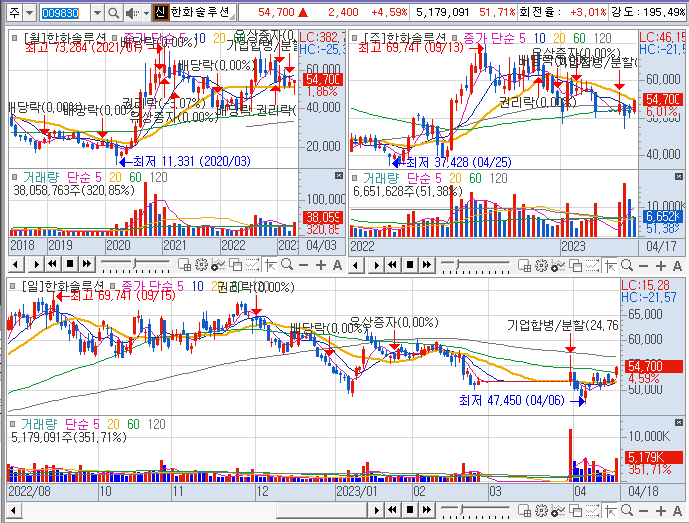The image size is (689, 523).
Task: Fast-forward the weekly chart playback
Action: click(427, 265)
